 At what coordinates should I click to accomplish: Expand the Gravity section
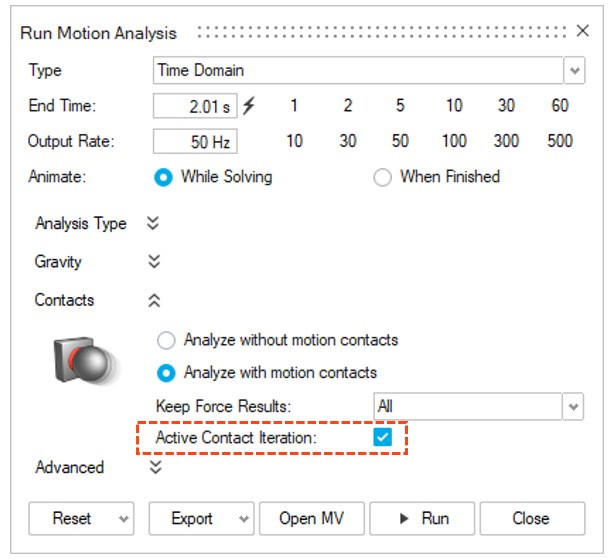[153, 262]
